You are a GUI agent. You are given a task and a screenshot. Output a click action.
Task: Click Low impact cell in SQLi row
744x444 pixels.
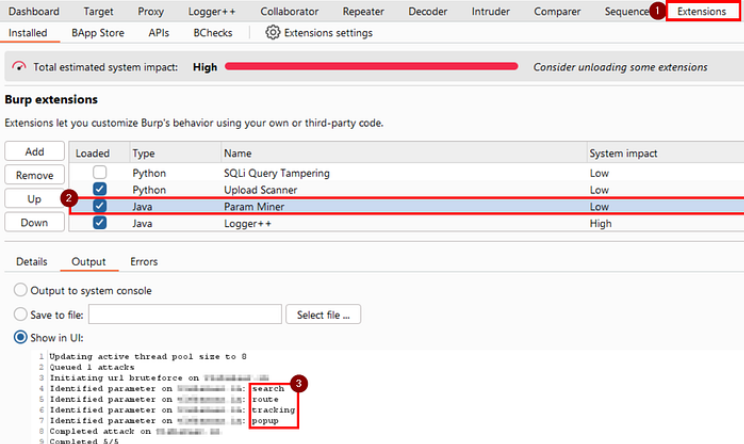[x=599, y=173]
